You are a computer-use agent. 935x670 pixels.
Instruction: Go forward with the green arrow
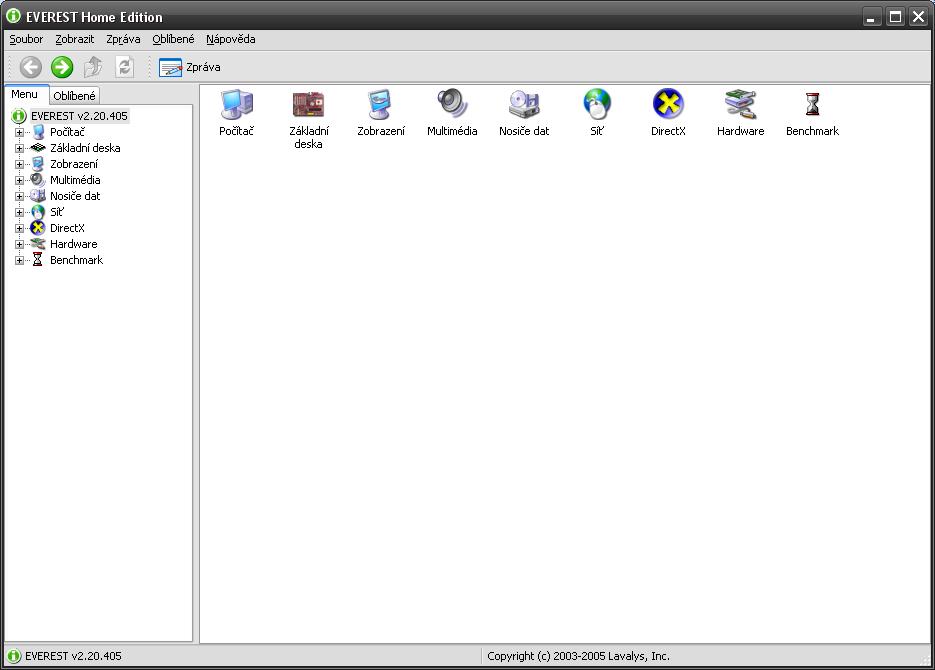coord(61,67)
